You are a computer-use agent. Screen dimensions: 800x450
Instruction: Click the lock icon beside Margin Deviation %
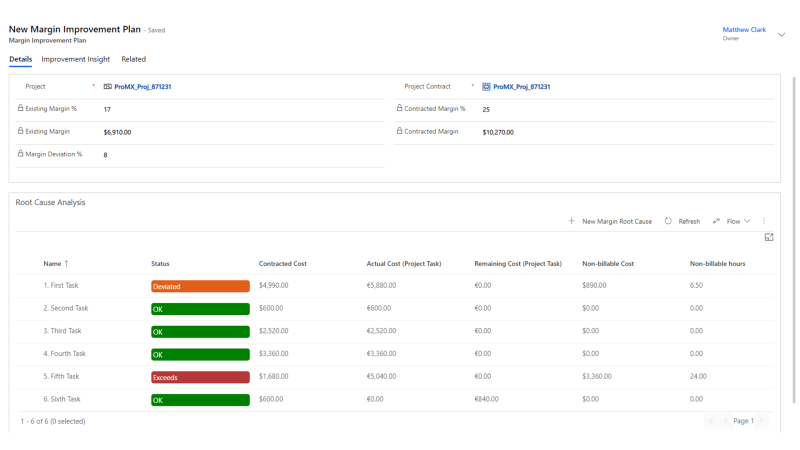click(x=20, y=154)
